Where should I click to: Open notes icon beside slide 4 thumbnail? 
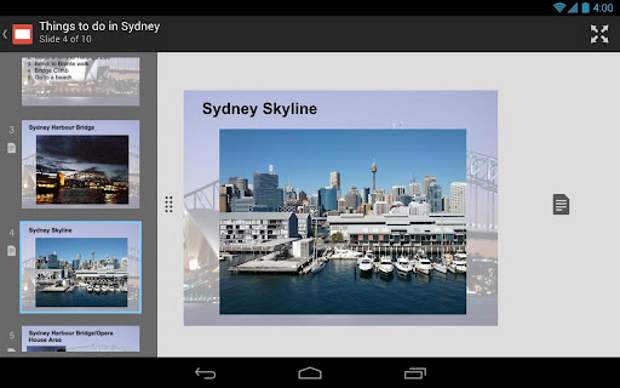click(11, 250)
